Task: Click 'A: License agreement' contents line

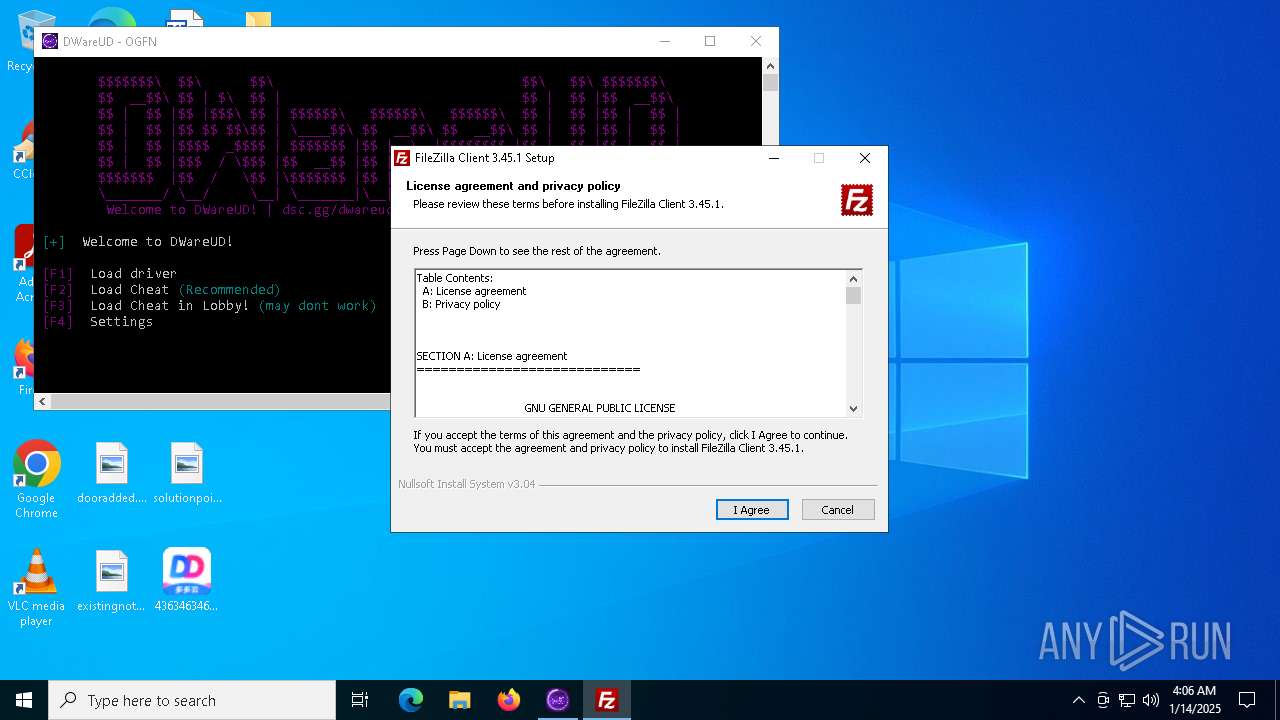Action: point(474,291)
